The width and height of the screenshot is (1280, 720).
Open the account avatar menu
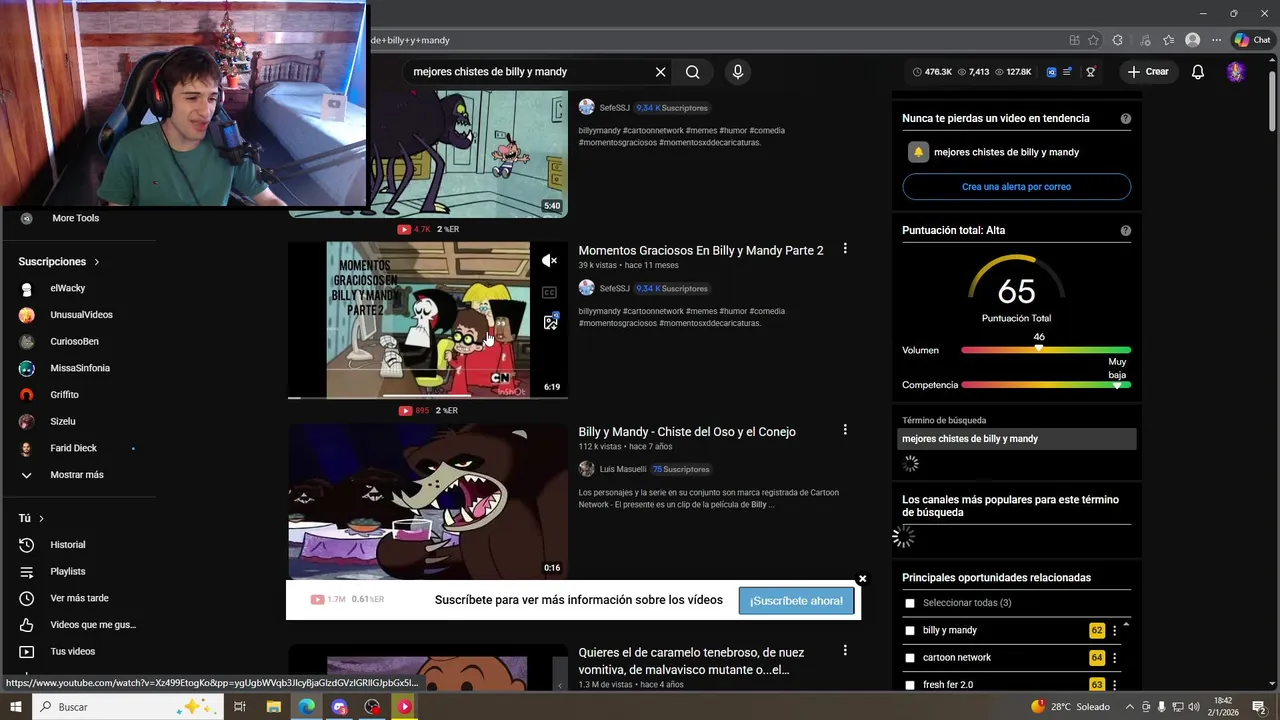pyautogui.click(x=1236, y=72)
